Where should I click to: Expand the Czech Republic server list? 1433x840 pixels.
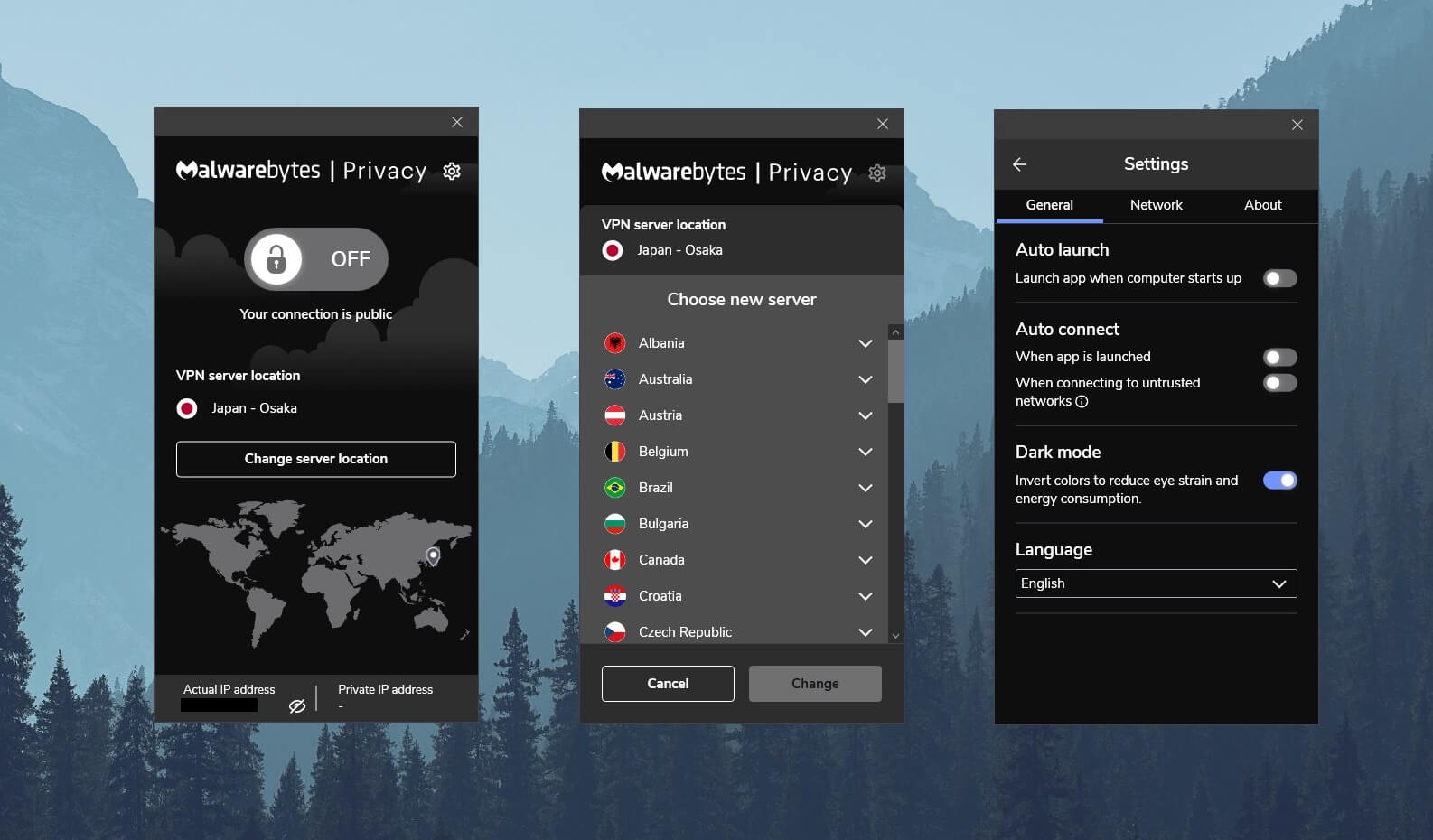click(x=865, y=632)
